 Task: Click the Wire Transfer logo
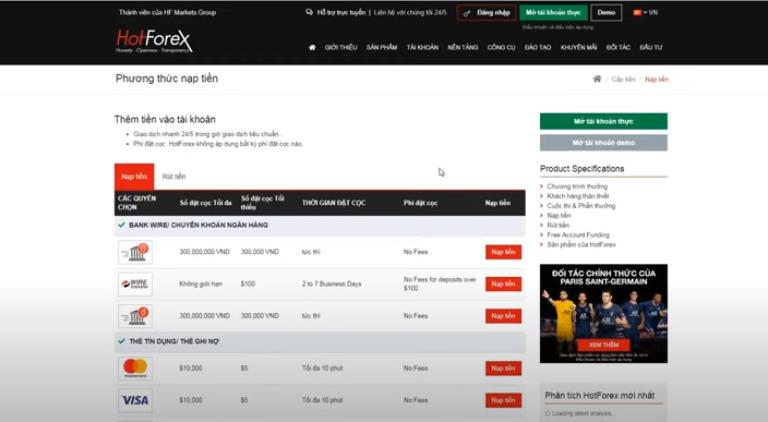[x=135, y=284]
